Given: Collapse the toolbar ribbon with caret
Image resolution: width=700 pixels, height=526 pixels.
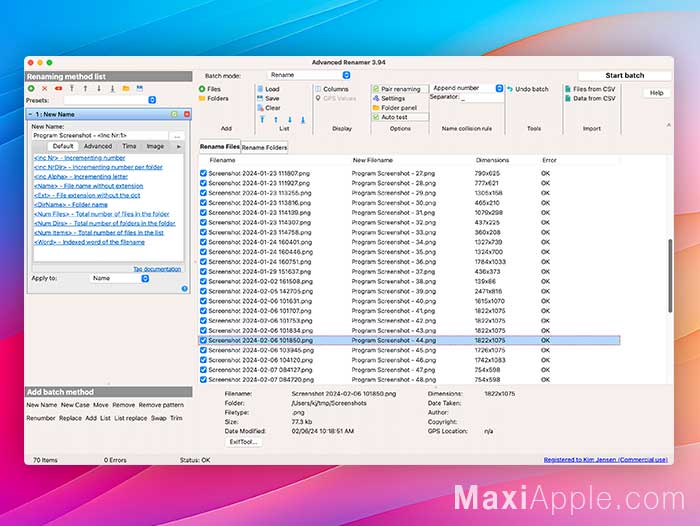Looking at the screenshot, I should tap(668, 125).
